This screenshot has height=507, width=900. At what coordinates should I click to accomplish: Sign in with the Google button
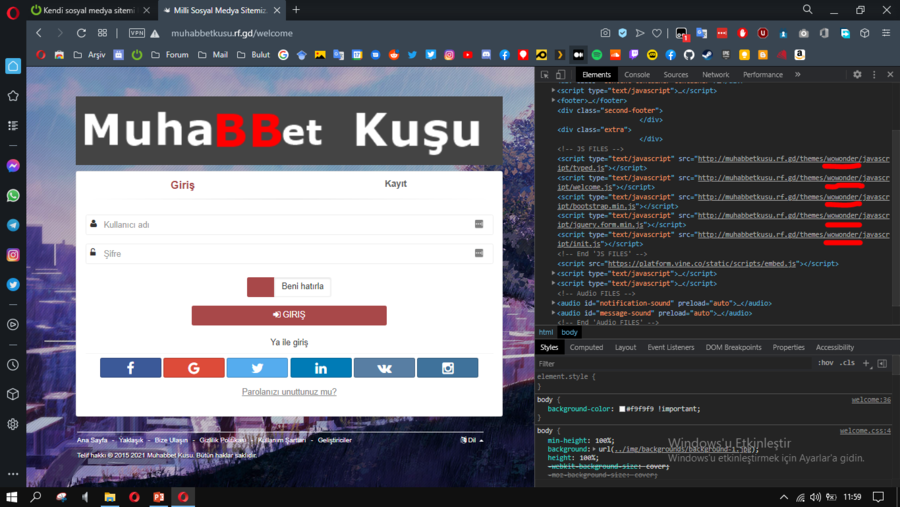(194, 367)
